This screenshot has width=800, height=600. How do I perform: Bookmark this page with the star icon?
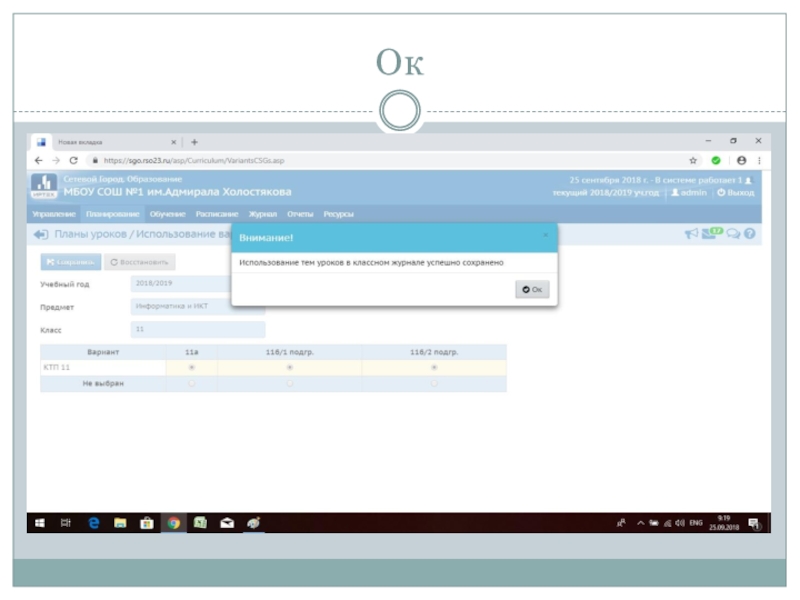pyautogui.click(x=693, y=160)
